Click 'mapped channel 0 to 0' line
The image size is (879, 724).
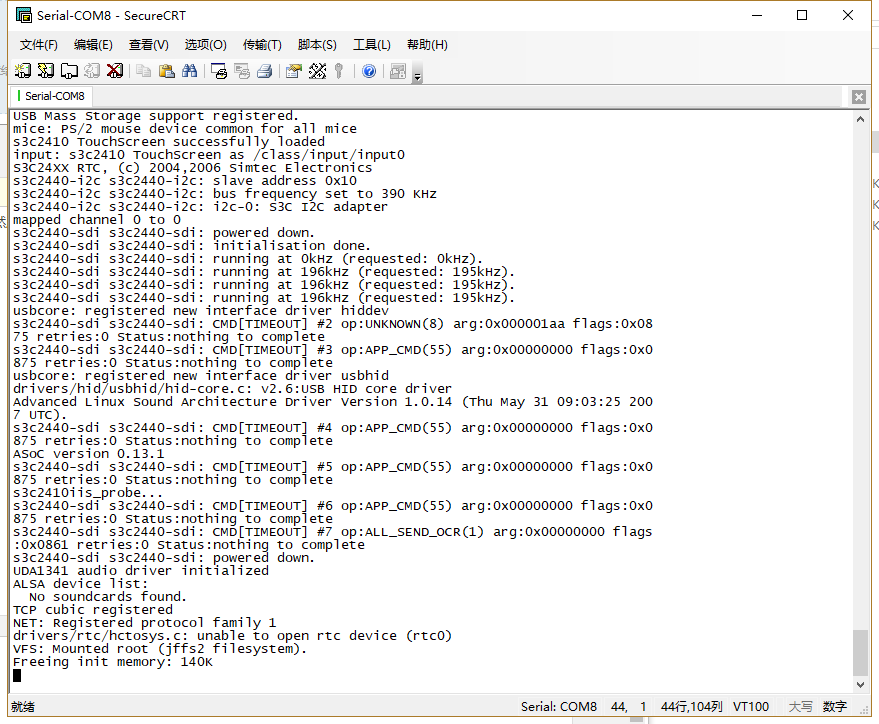[96, 220]
